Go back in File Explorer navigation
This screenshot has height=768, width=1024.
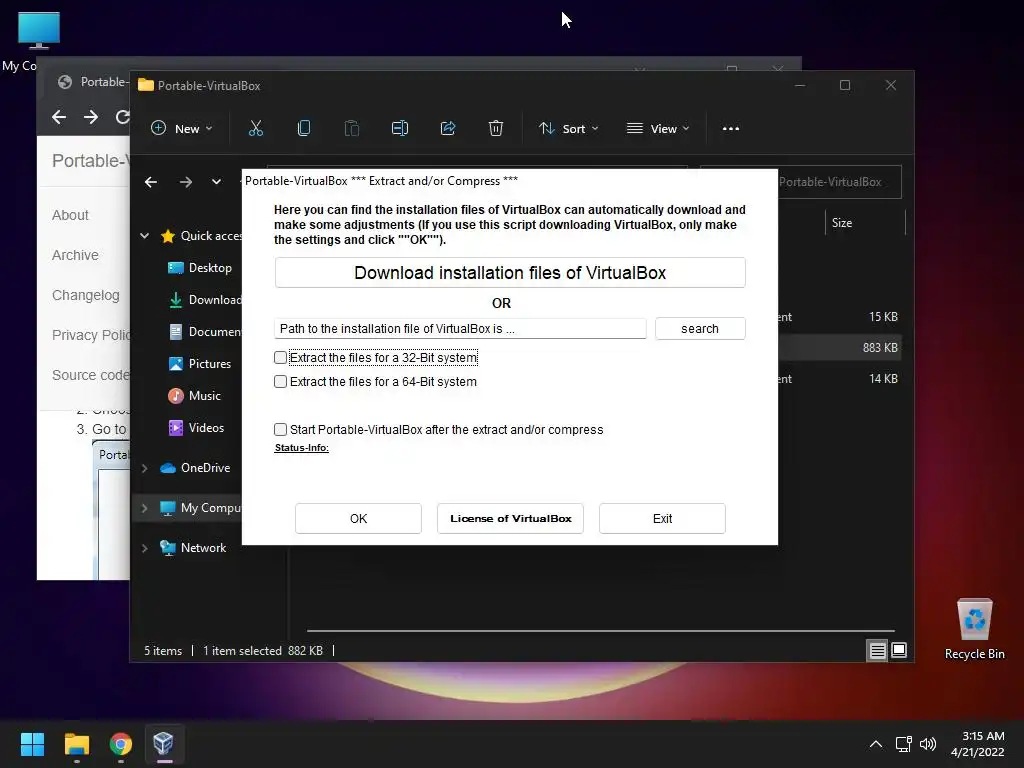151,182
